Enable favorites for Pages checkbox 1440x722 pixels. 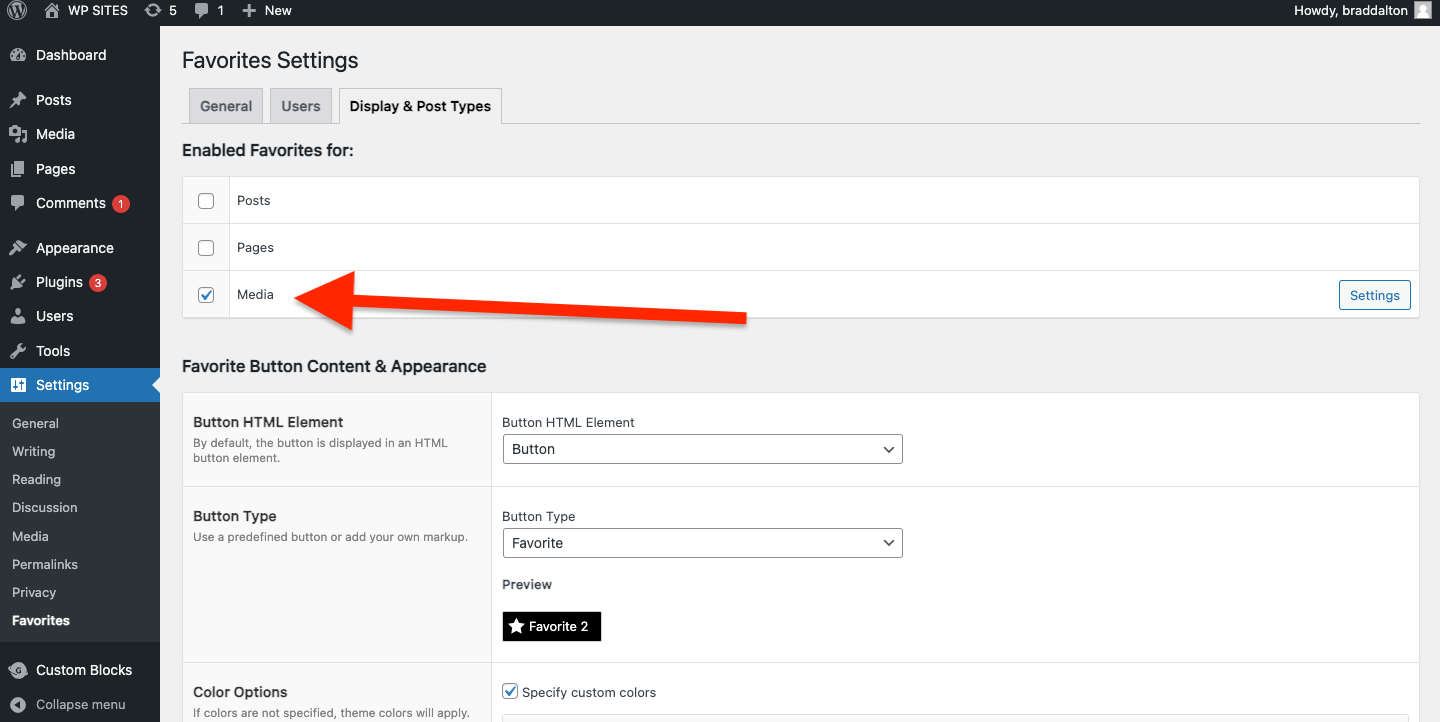pyautogui.click(x=206, y=248)
